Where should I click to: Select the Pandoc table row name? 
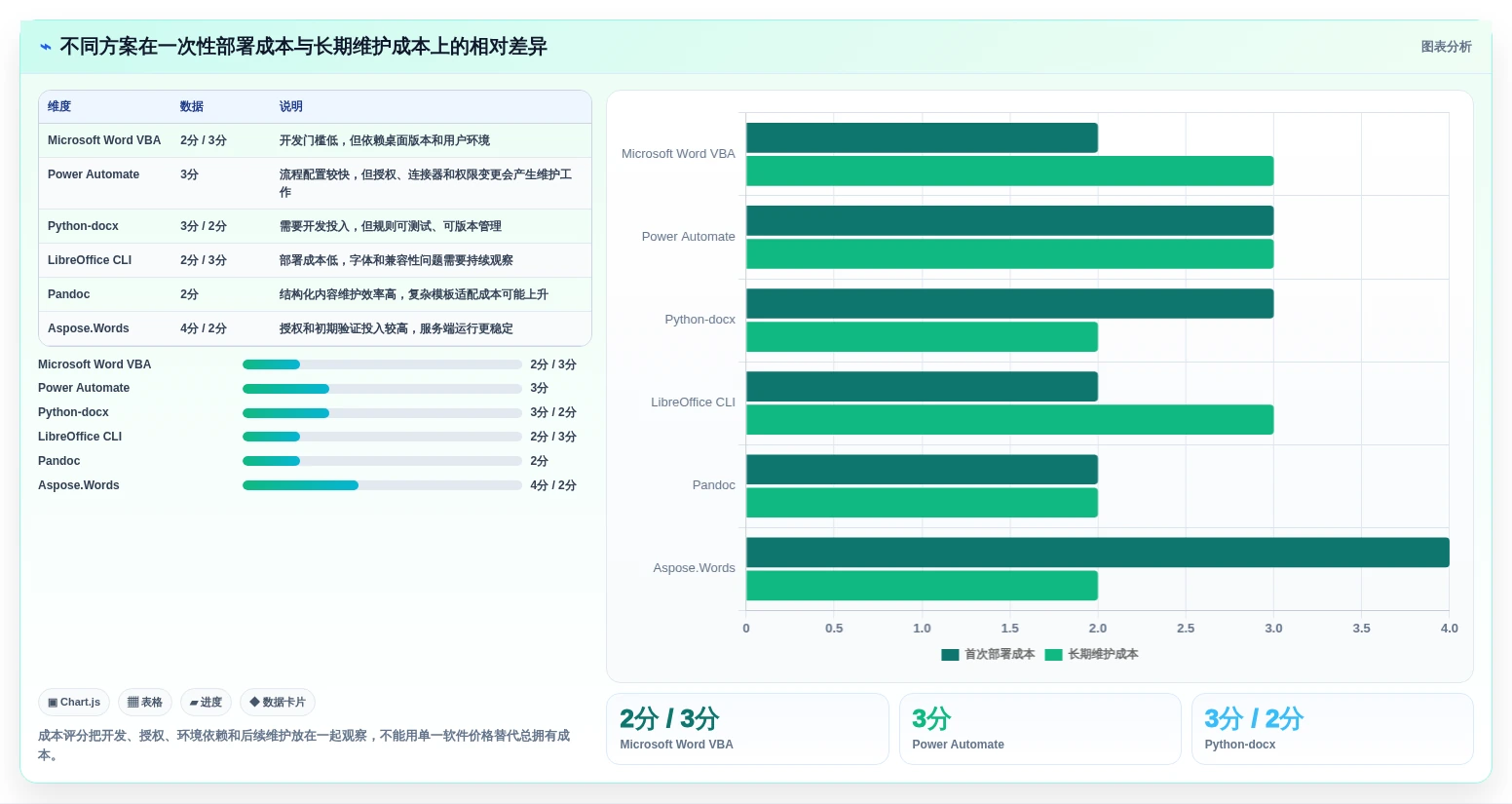[x=68, y=294]
